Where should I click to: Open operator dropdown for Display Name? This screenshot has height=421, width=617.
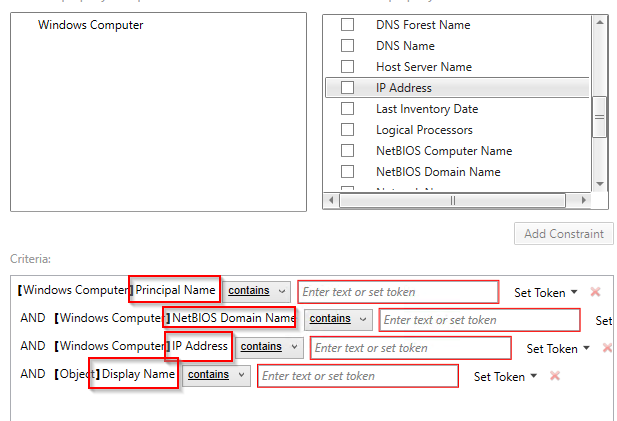[x=216, y=375]
